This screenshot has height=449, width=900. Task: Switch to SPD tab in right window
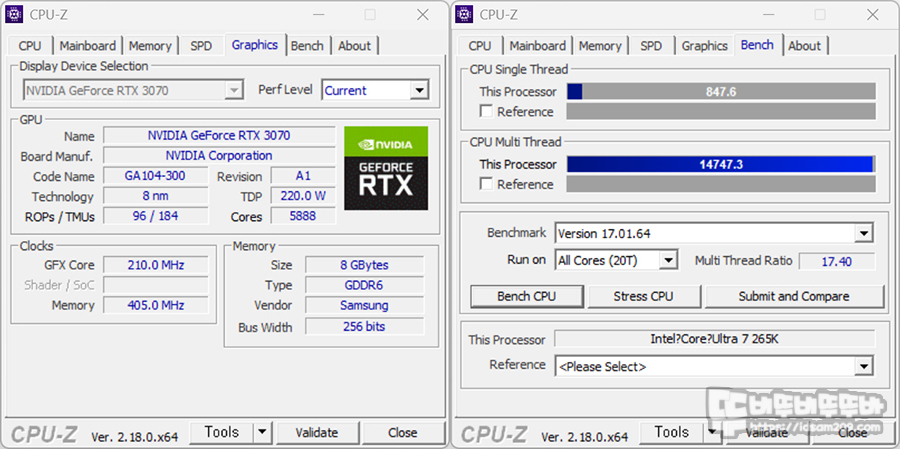click(651, 46)
